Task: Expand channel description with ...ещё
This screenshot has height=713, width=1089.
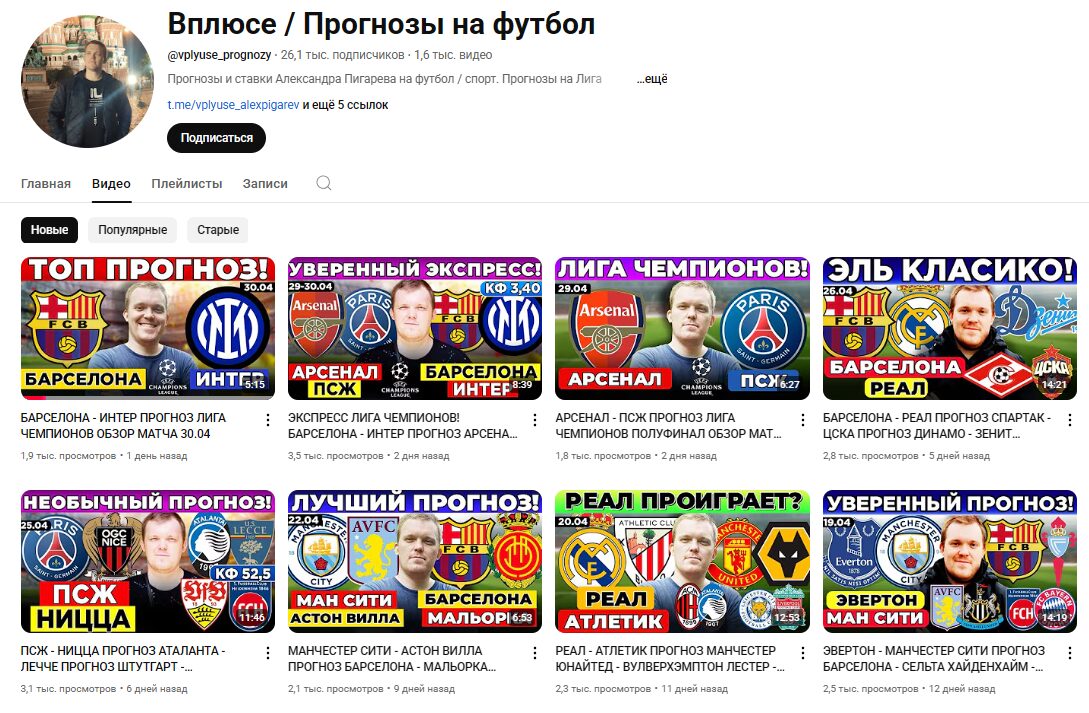Action: pos(652,79)
